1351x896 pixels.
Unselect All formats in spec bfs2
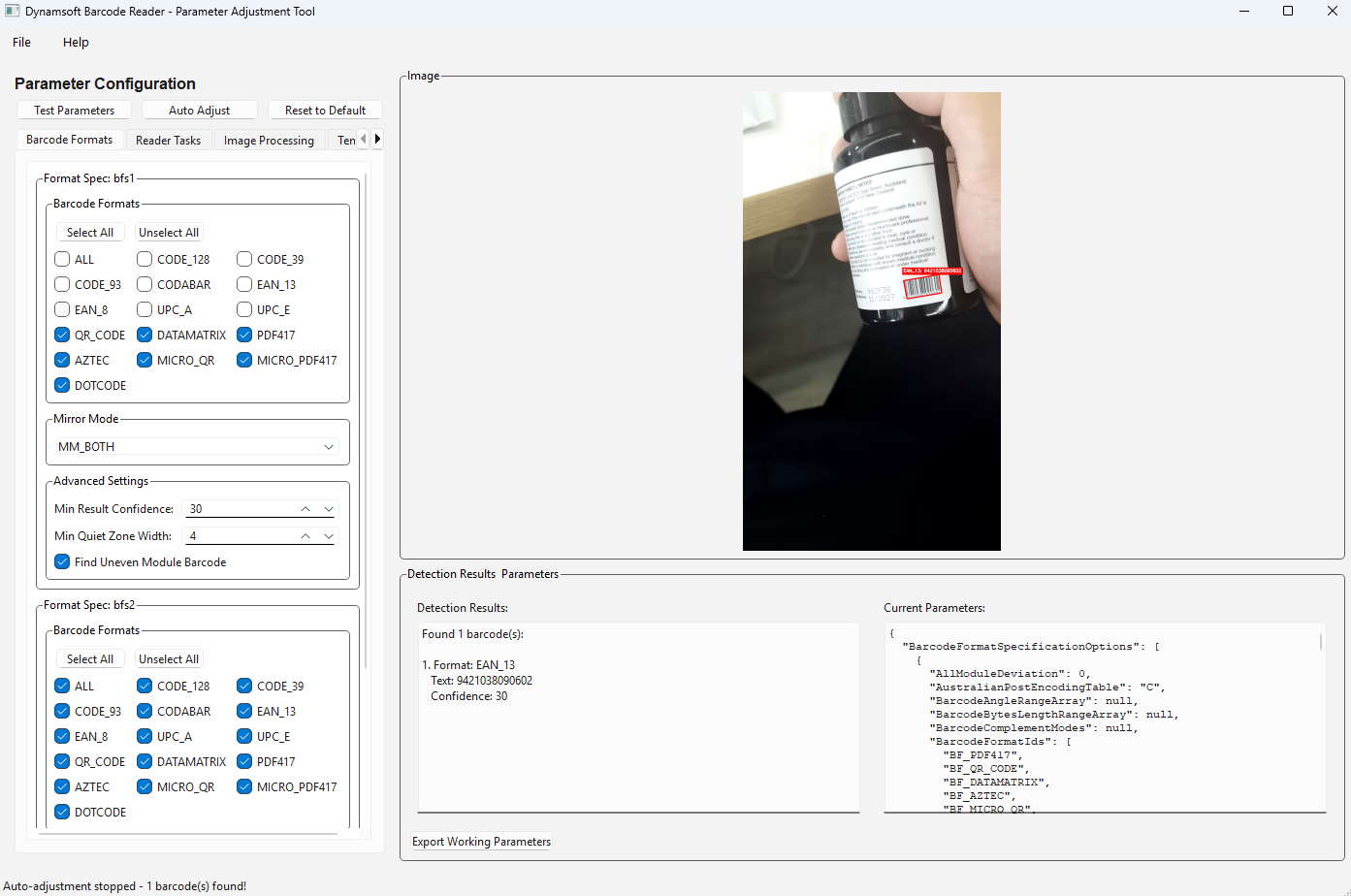(x=168, y=658)
